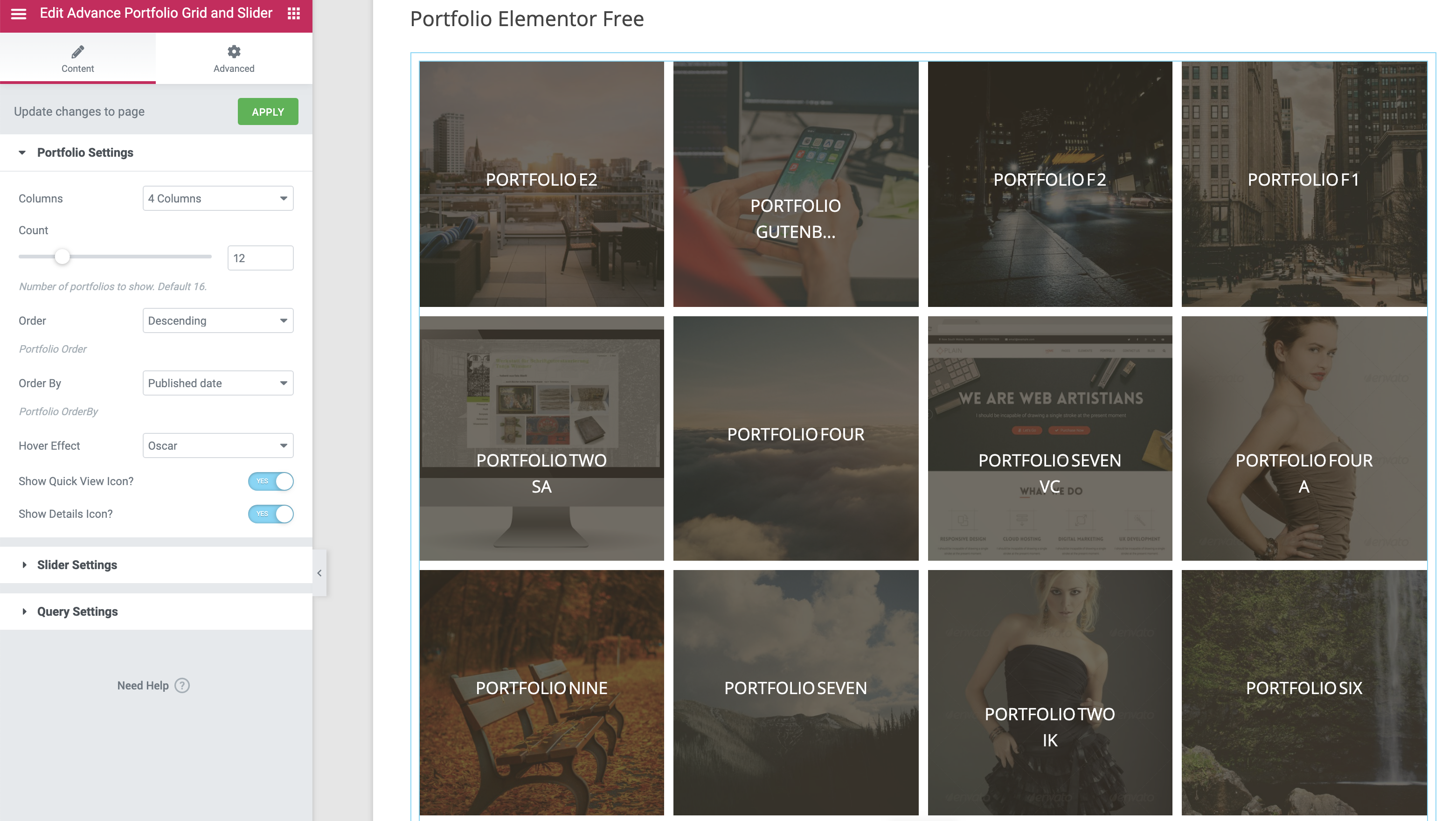The width and height of the screenshot is (1456, 821).
Task: Click the Hover Effect label
Action: click(x=49, y=445)
